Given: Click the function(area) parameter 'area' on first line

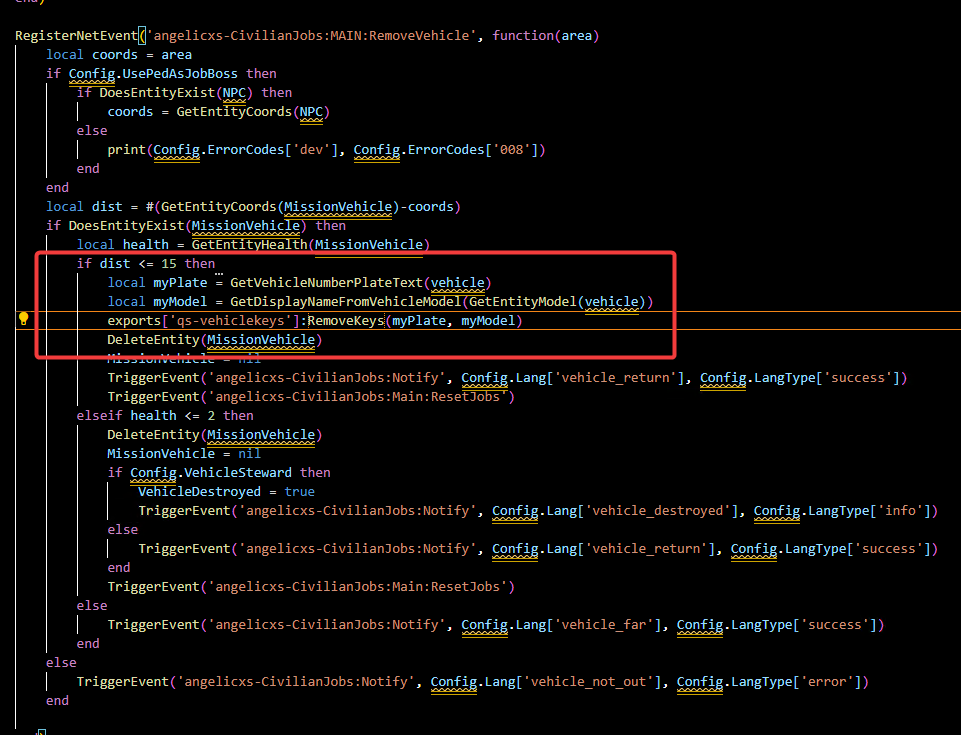Looking at the screenshot, I should click(x=576, y=36).
